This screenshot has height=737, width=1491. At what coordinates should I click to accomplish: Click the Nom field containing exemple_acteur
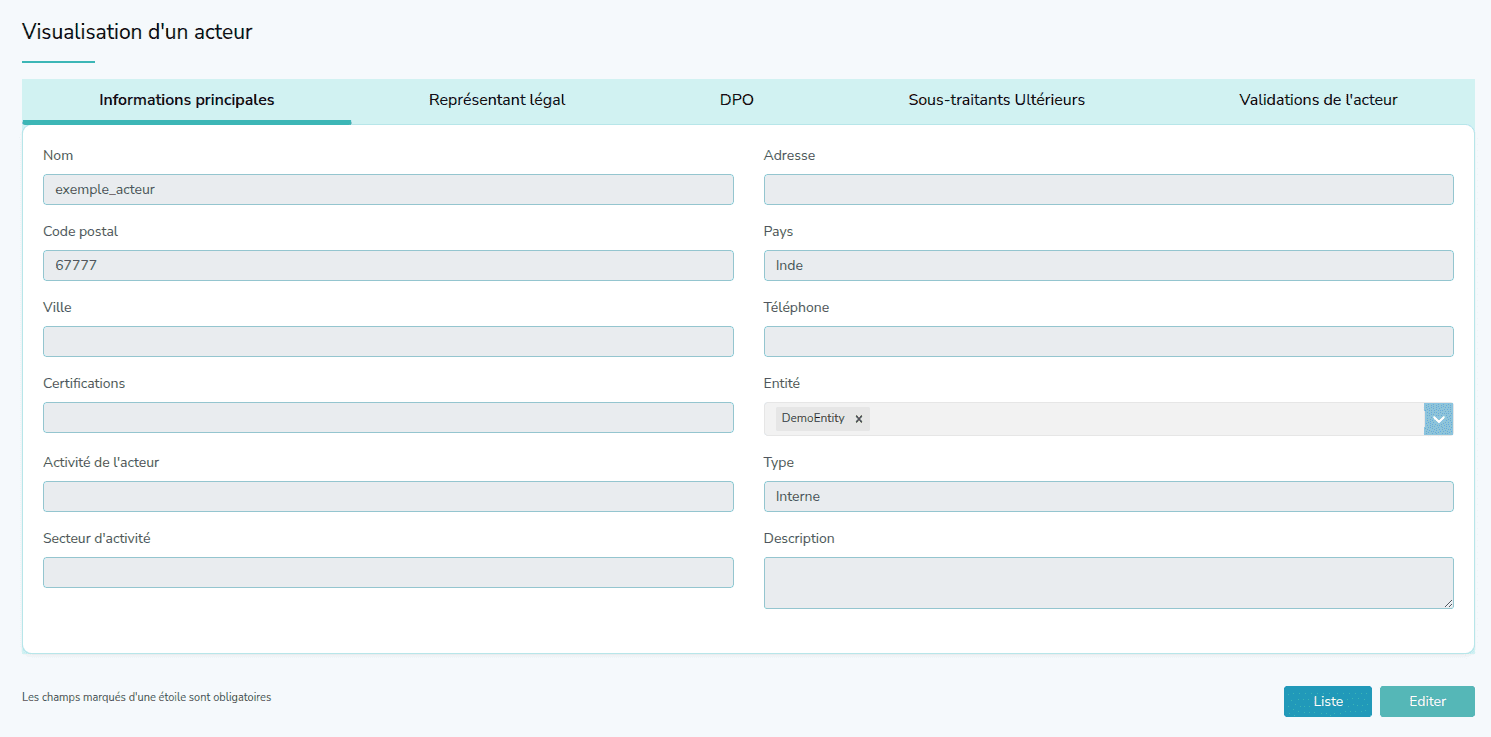(388, 190)
